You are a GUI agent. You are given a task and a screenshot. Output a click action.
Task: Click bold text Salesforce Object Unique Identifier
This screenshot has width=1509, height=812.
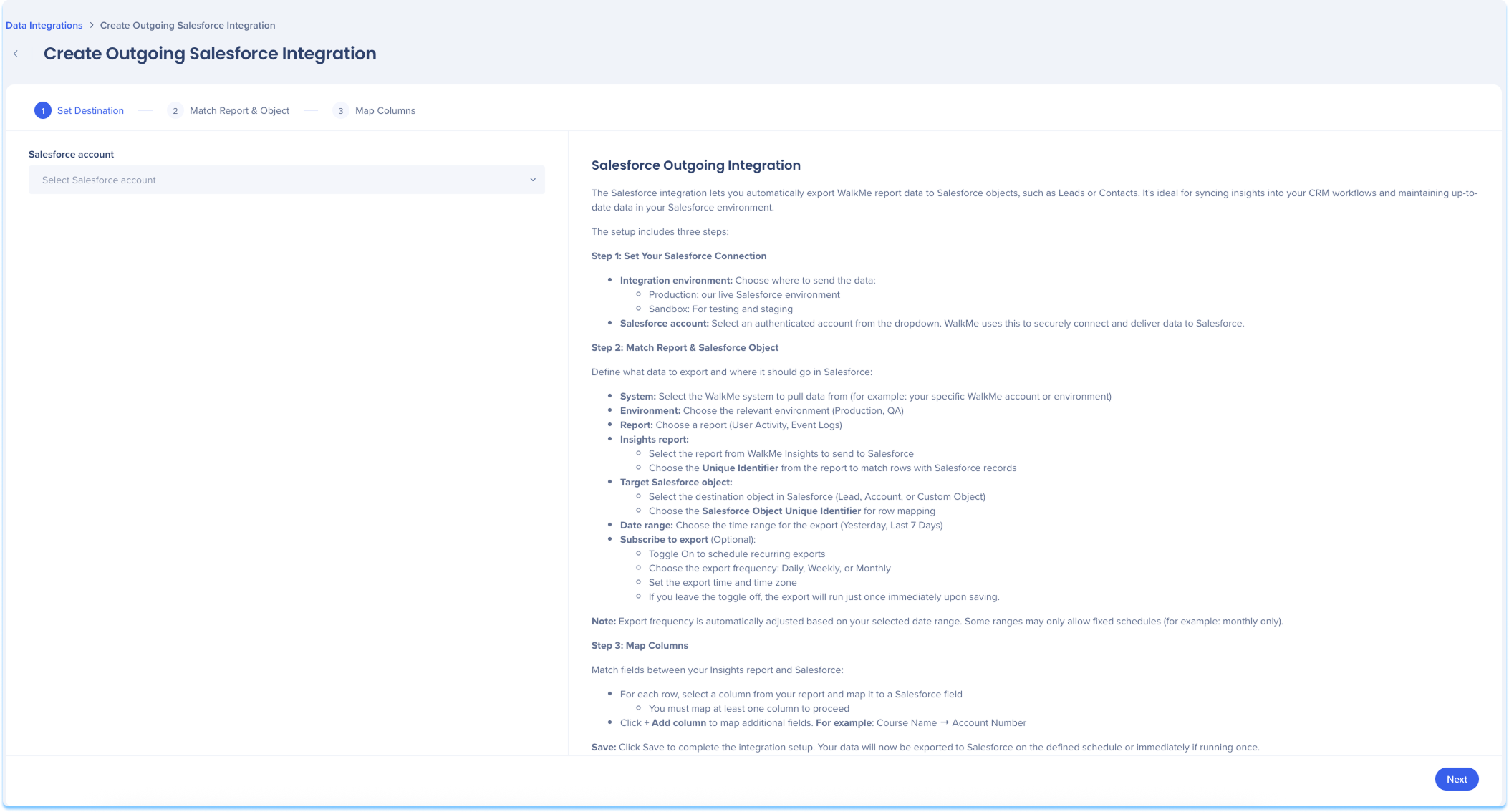point(781,511)
